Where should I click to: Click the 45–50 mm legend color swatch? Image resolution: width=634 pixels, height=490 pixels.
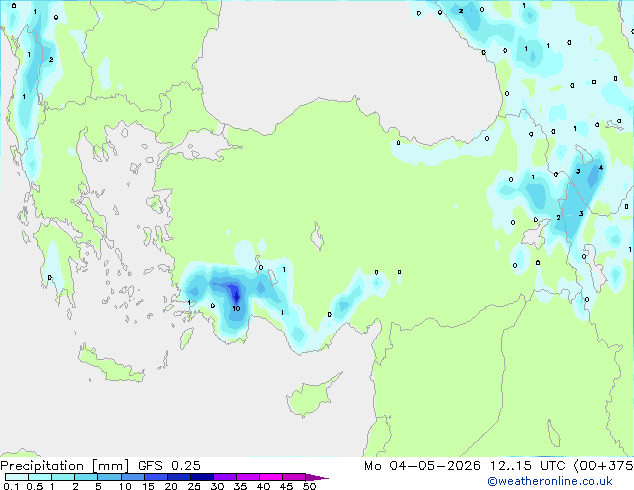pyautogui.click(x=294, y=477)
